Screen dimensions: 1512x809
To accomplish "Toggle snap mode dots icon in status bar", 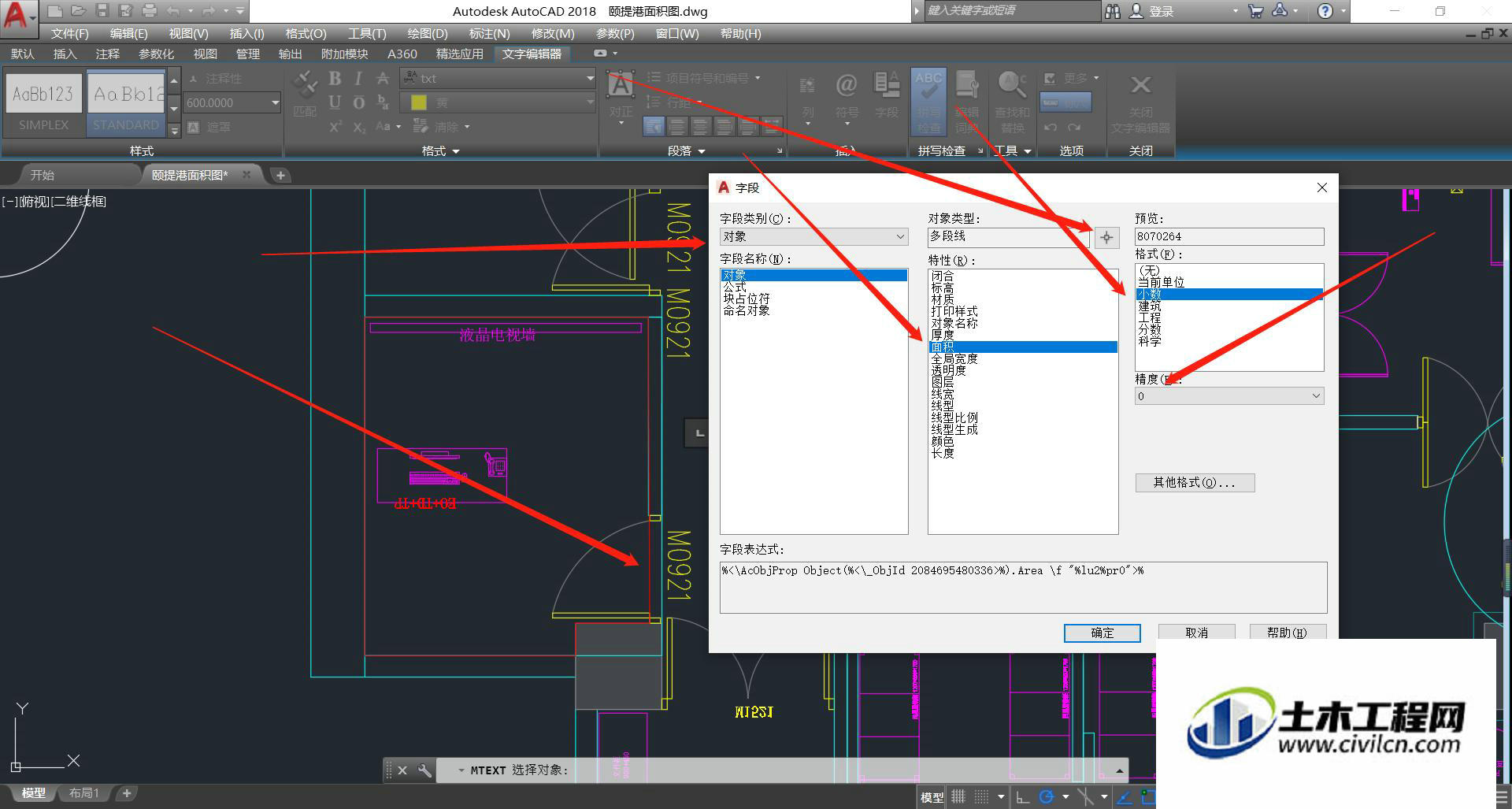I will (x=981, y=796).
